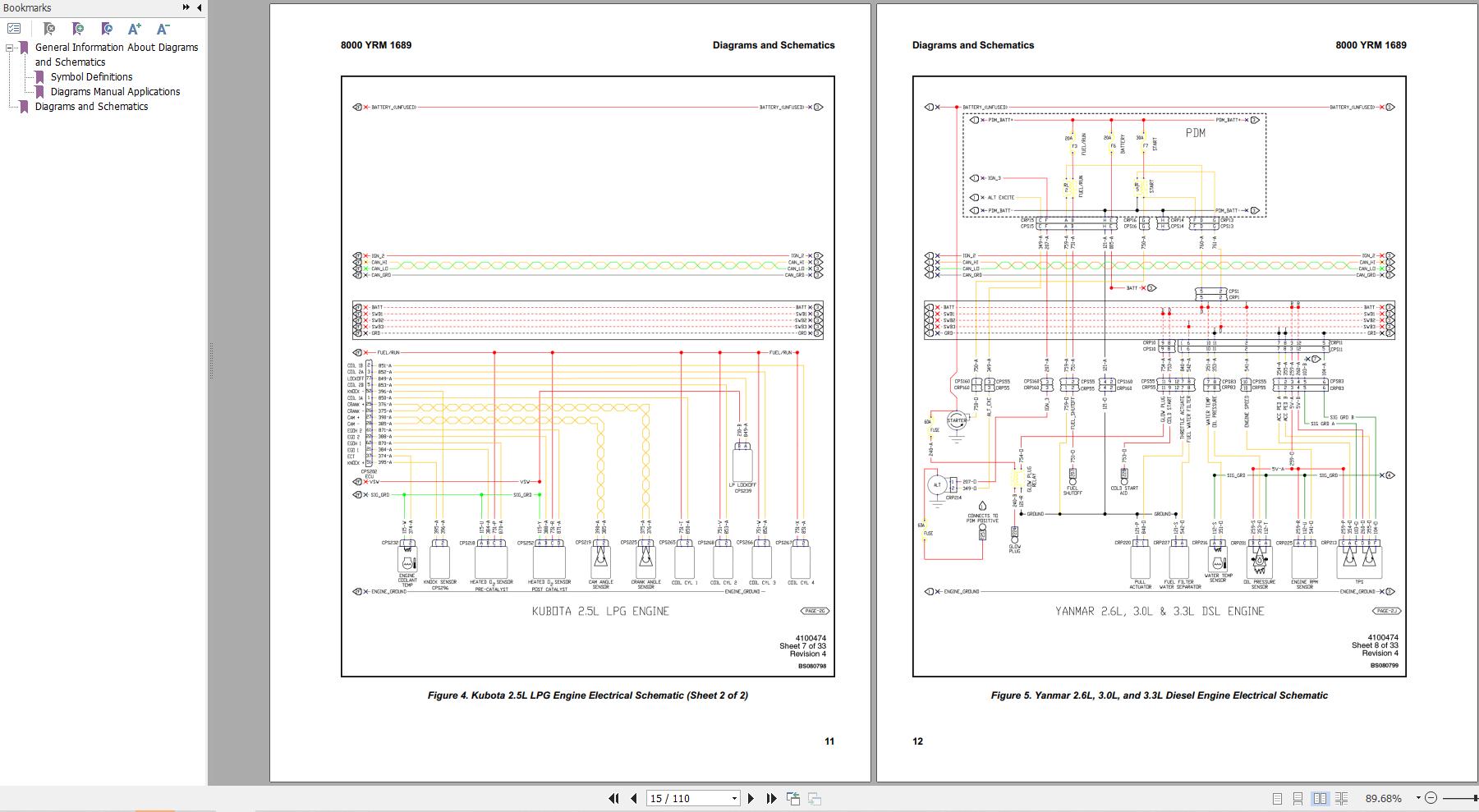Open the page number dropdown arrow

[734, 798]
